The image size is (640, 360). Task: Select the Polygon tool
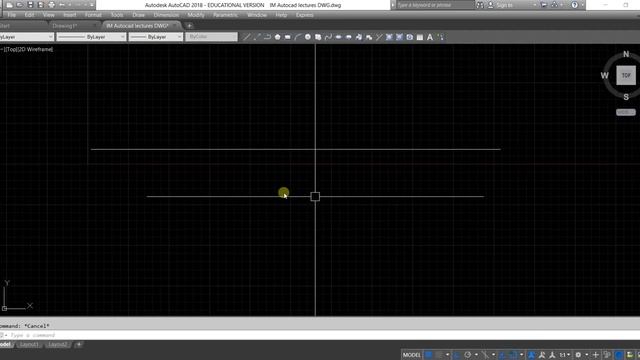278,37
